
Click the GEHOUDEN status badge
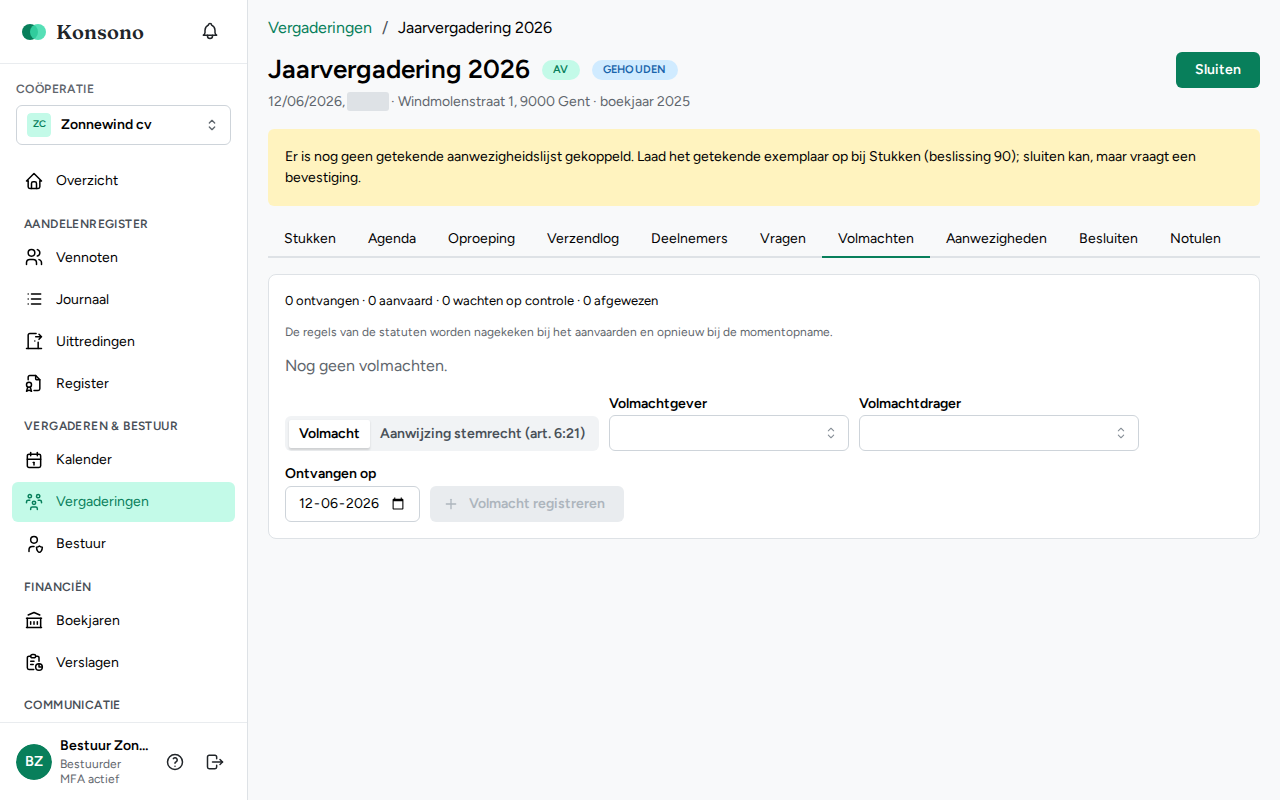[635, 70]
